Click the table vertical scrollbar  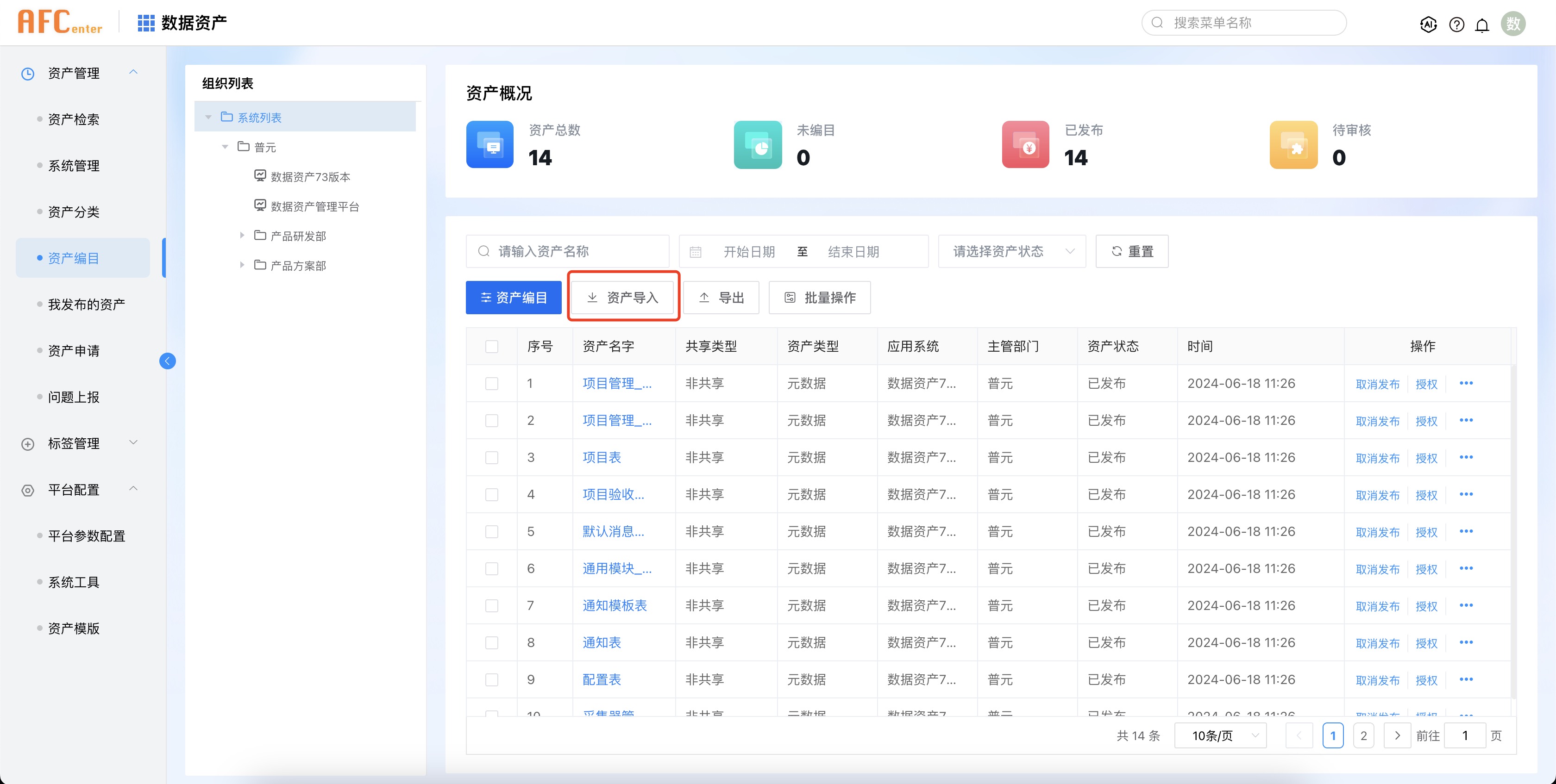click(1513, 531)
